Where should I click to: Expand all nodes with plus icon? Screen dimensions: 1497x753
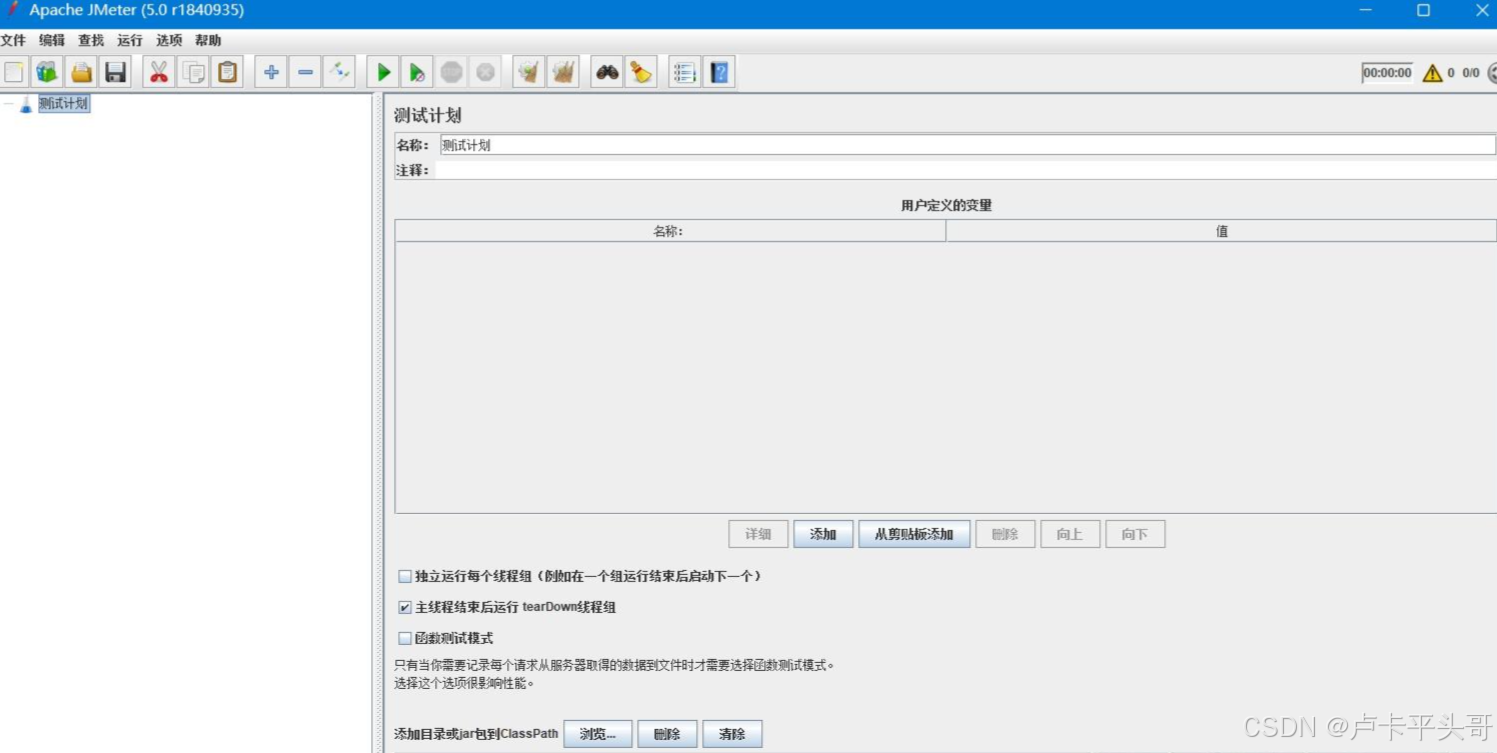click(271, 72)
